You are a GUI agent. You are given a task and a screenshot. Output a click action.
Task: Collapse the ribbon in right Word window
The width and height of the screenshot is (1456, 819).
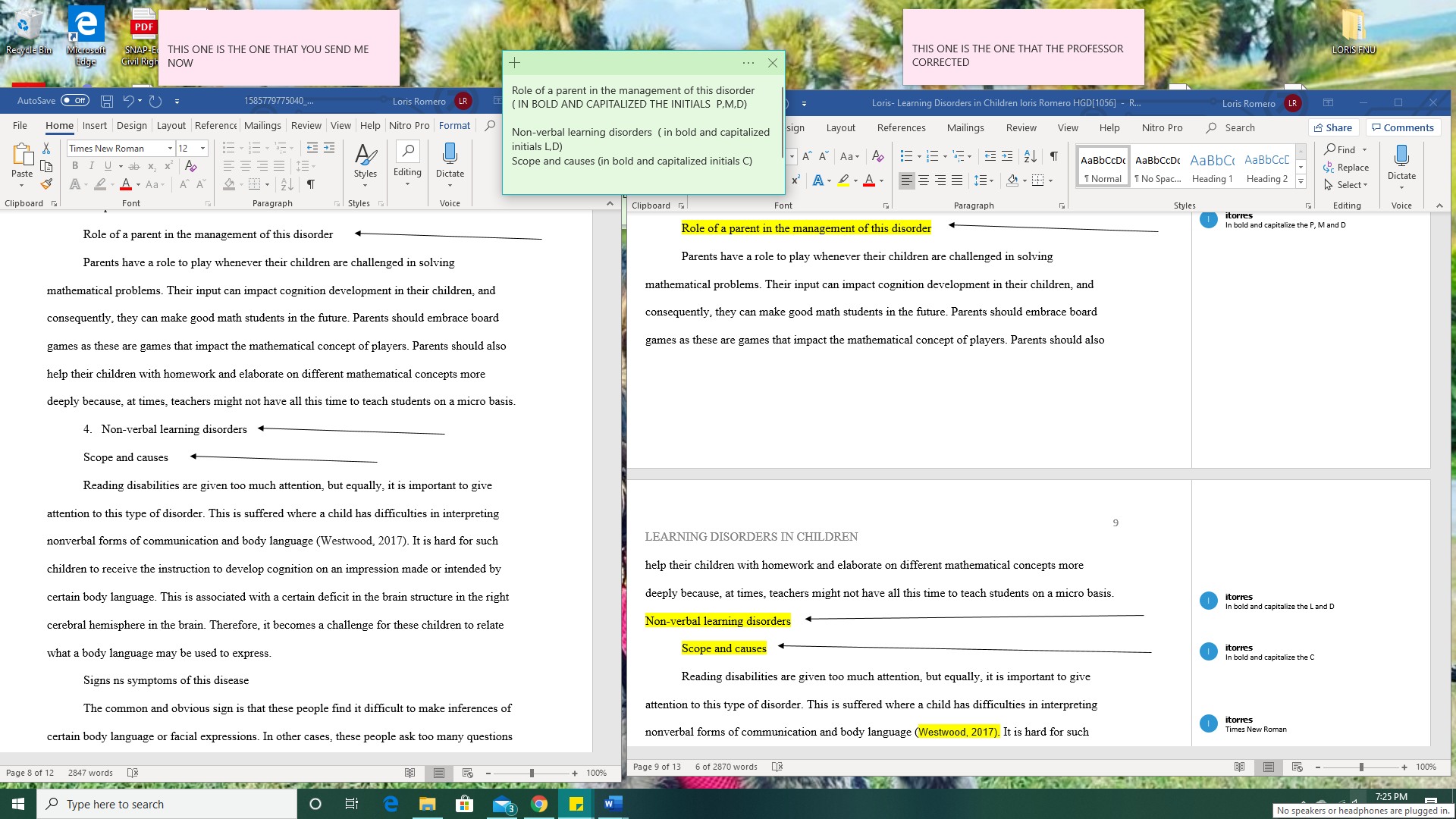1439,206
